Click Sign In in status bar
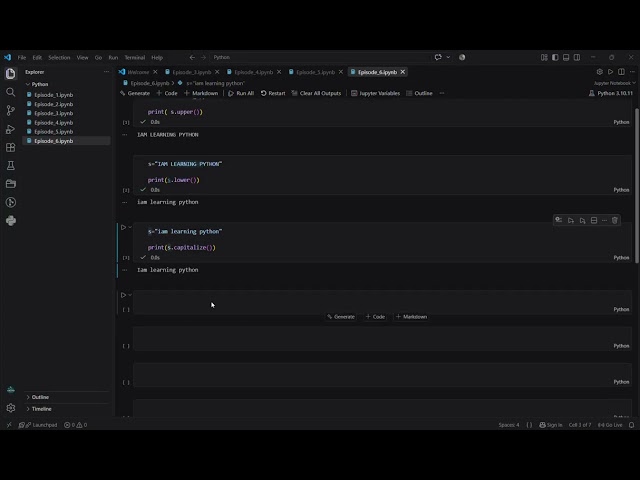 click(551, 425)
